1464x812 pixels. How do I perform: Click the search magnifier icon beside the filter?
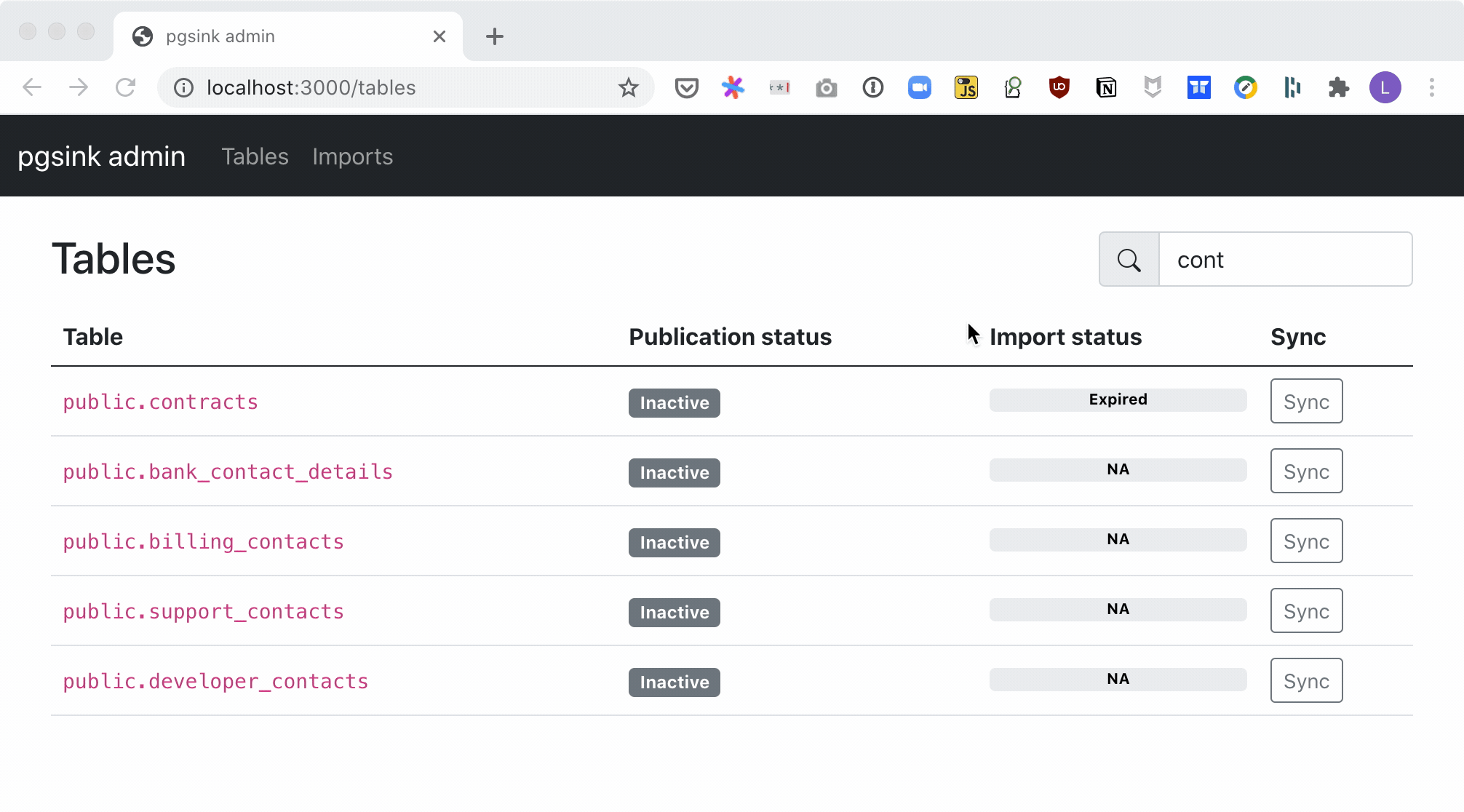coord(1129,260)
